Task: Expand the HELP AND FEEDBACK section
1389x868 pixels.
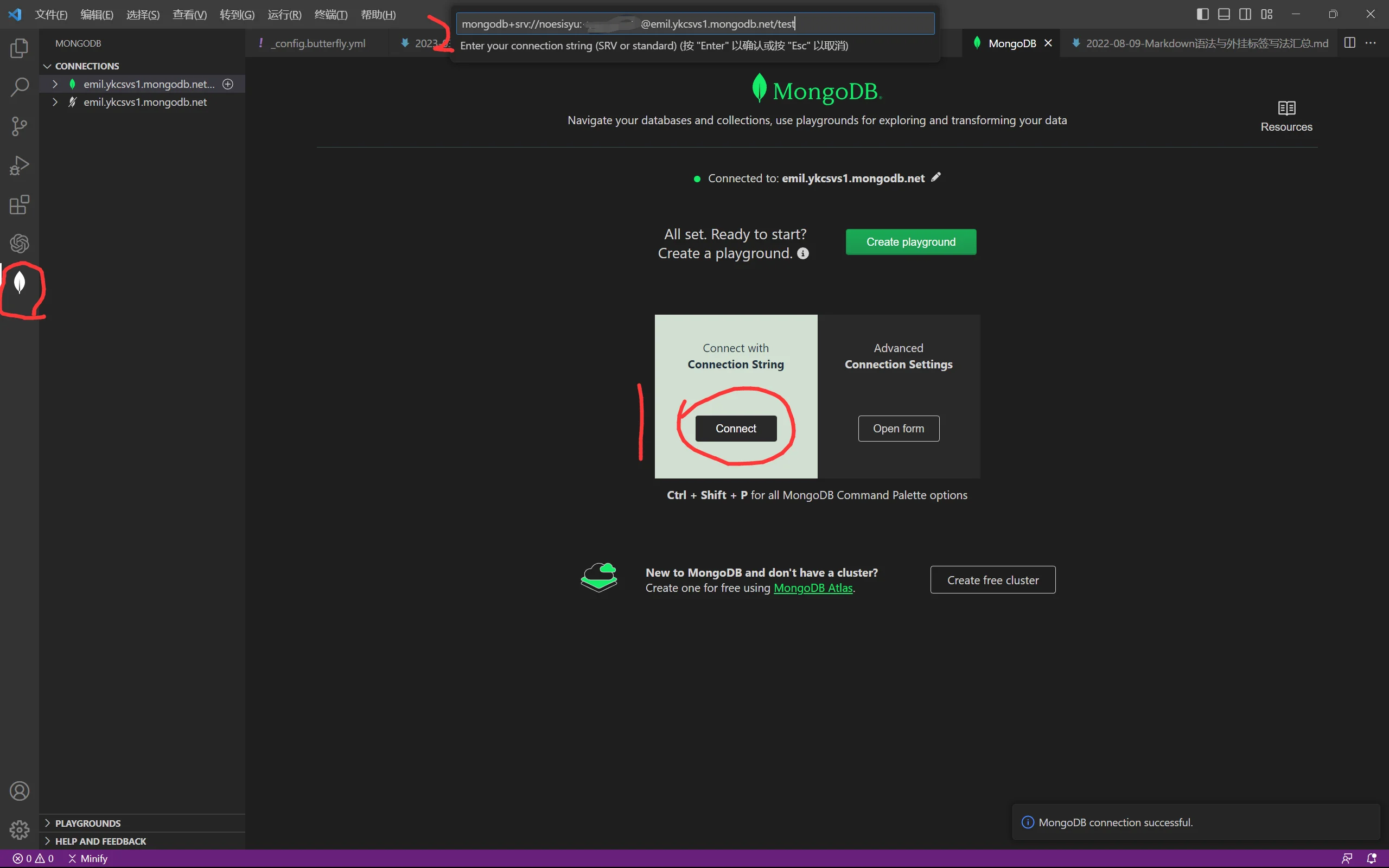Action: (47, 841)
